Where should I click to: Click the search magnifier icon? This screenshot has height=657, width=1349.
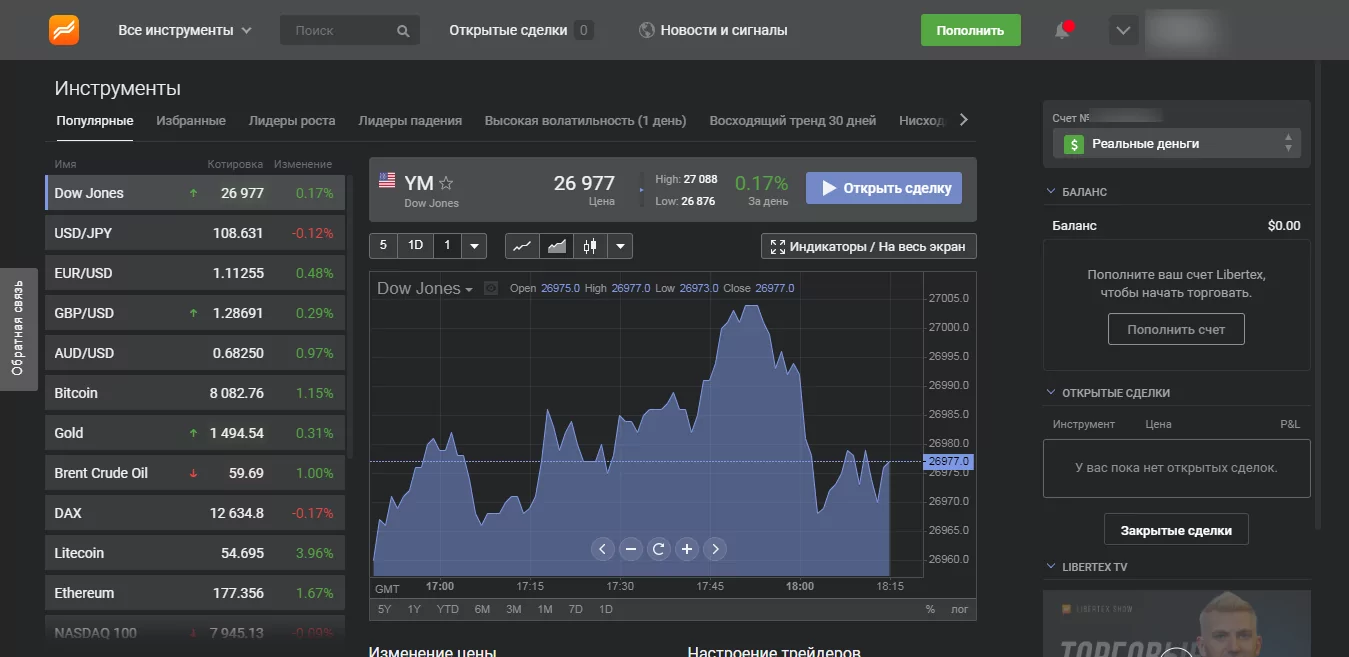pyautogui.click(x=403, y=31)
